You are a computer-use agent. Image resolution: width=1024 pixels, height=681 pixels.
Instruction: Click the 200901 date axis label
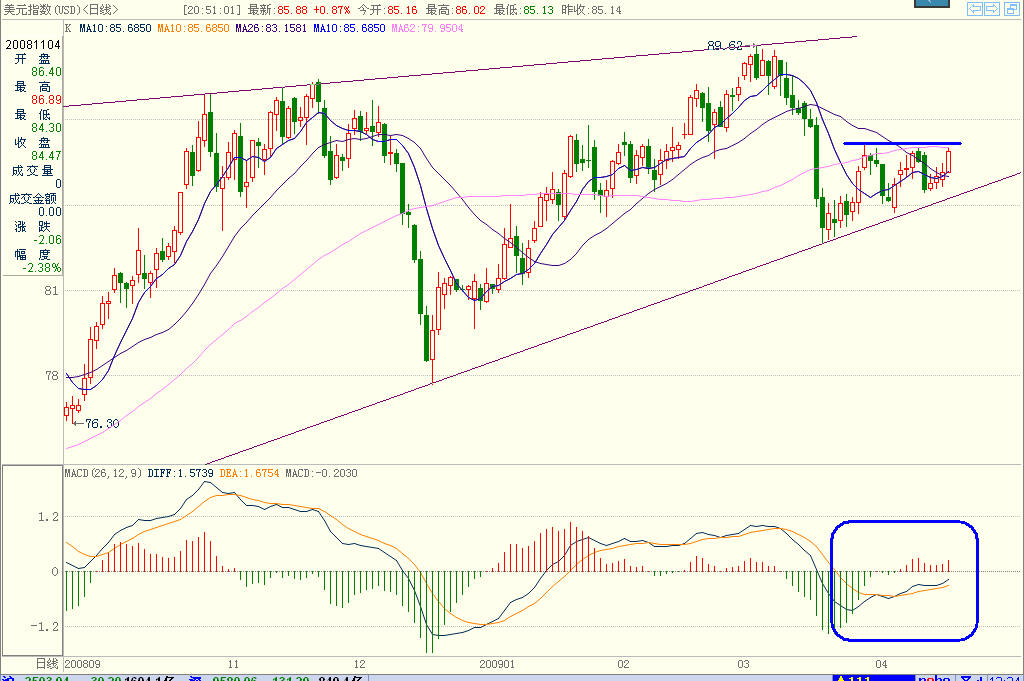(497, 664)
